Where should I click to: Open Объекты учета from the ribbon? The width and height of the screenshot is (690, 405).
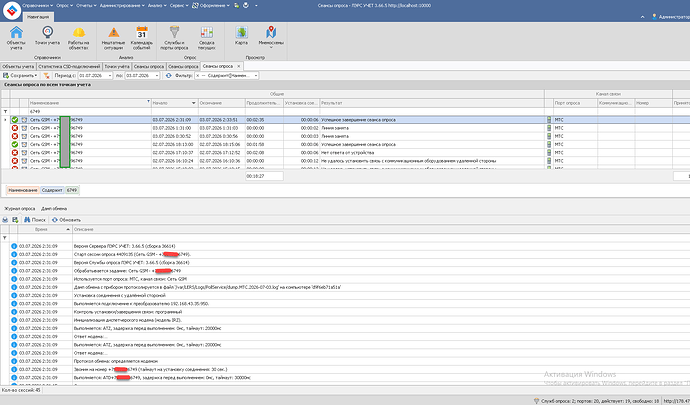pos(16,38)
